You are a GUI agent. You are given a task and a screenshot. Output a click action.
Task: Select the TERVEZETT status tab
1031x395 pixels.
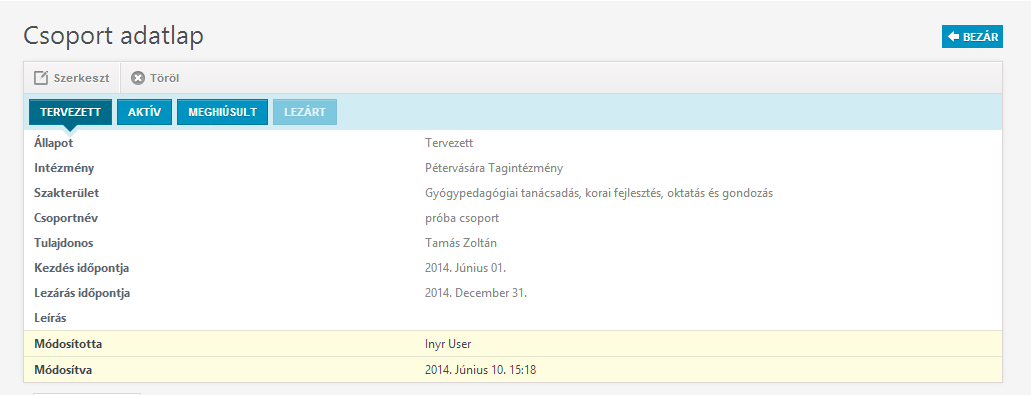(70, 112)
